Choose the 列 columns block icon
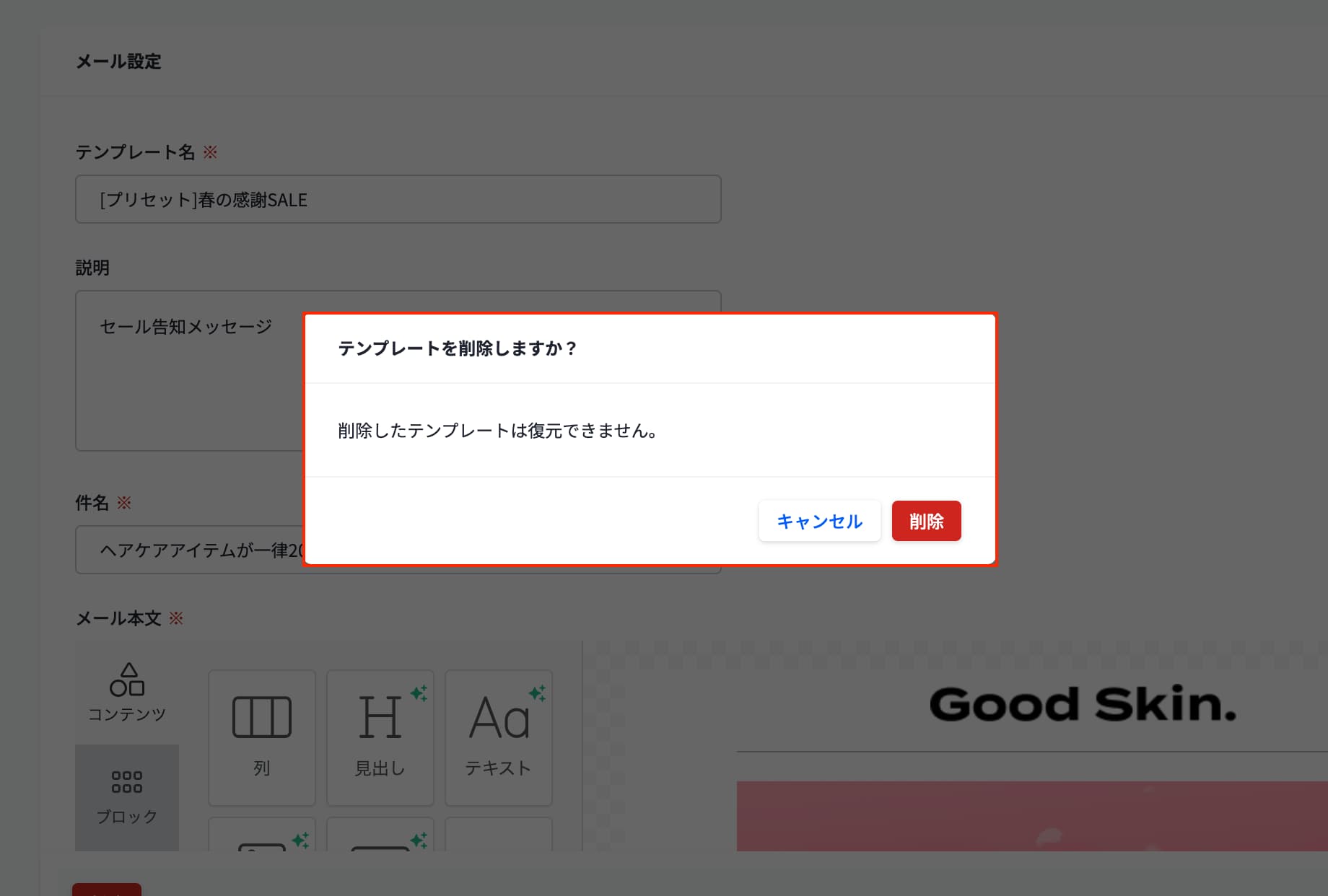Viewport: 1328px width, 896px height. [x=262, y=737]
